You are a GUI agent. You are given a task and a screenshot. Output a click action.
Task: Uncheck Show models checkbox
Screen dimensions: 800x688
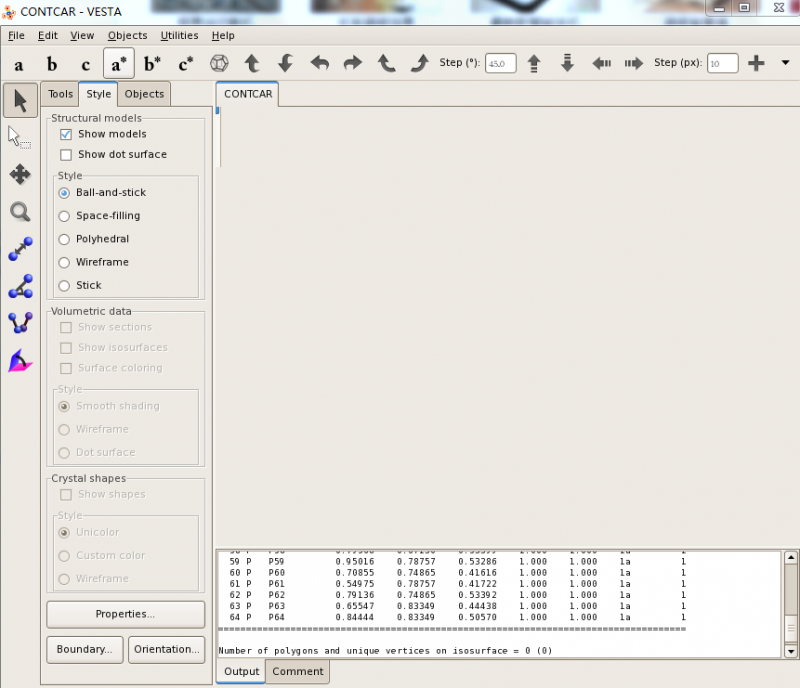click(x=66, y=134)
